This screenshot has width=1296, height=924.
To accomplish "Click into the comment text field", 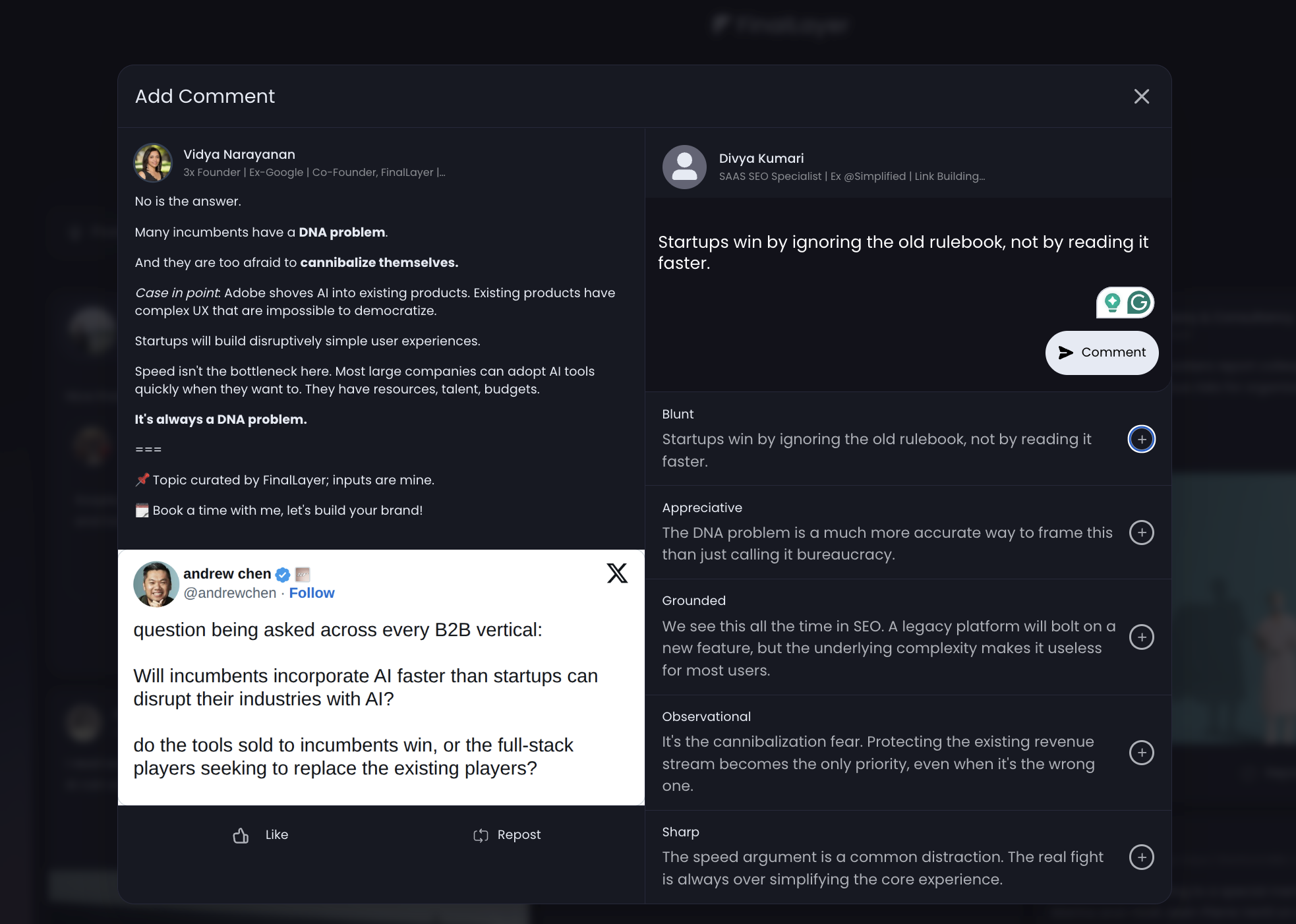I will click(902, 252).
